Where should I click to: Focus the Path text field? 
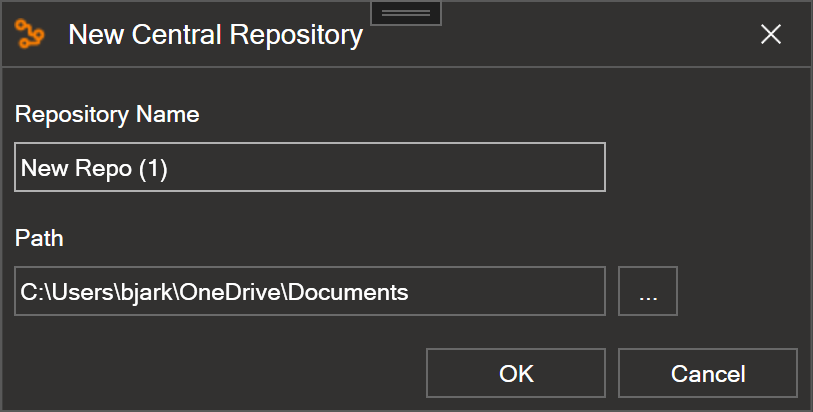(310, 291)
